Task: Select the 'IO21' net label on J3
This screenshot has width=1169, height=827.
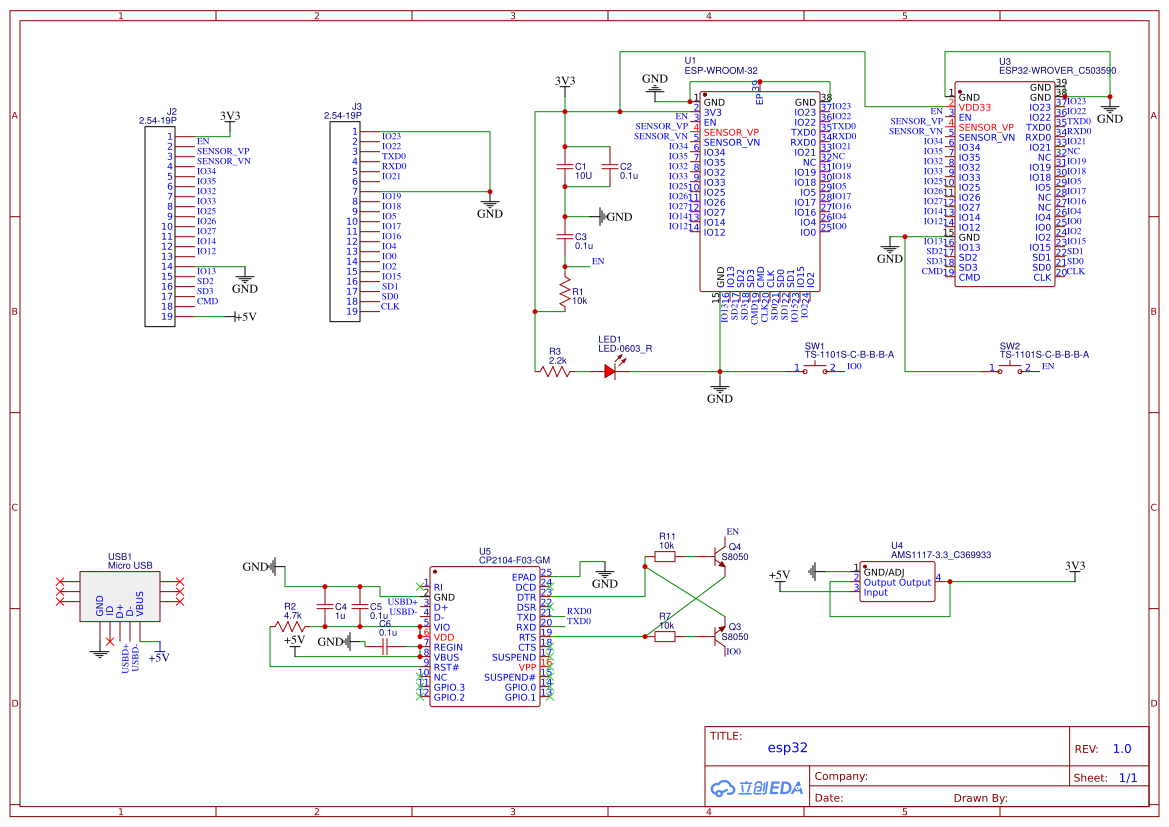Action: point(391,177)
